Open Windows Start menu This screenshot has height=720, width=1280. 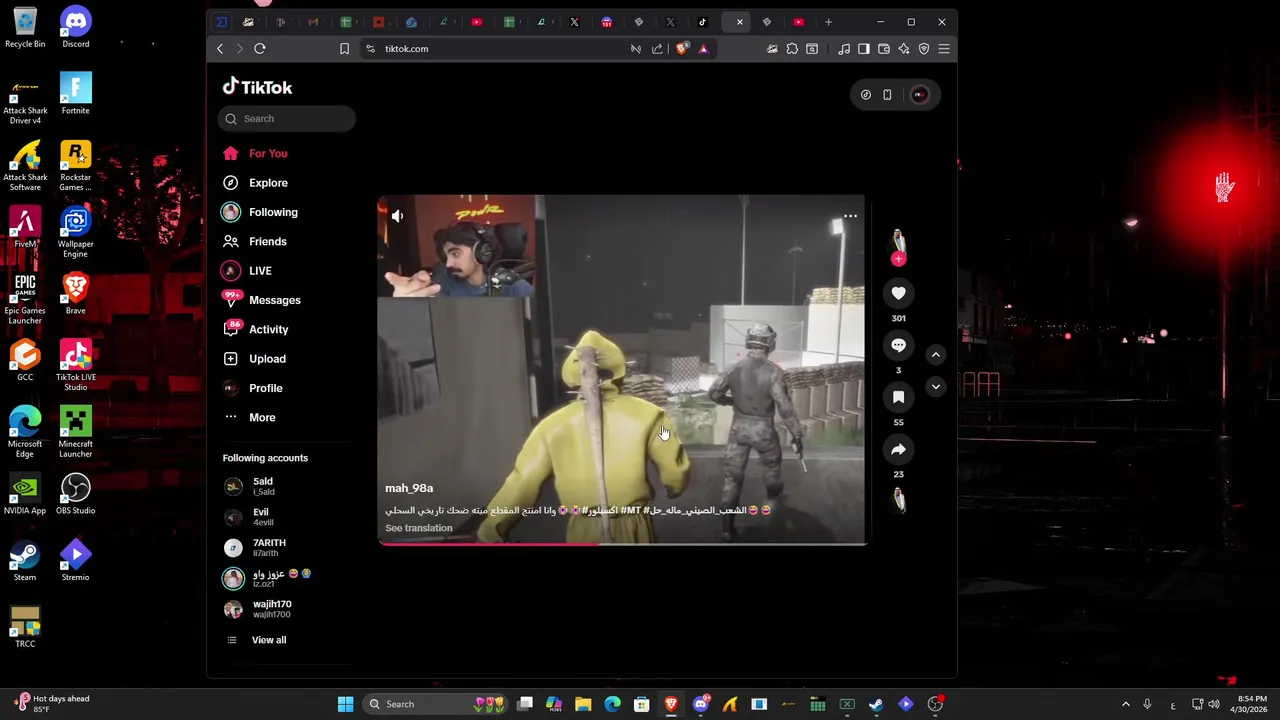point(345,704)
